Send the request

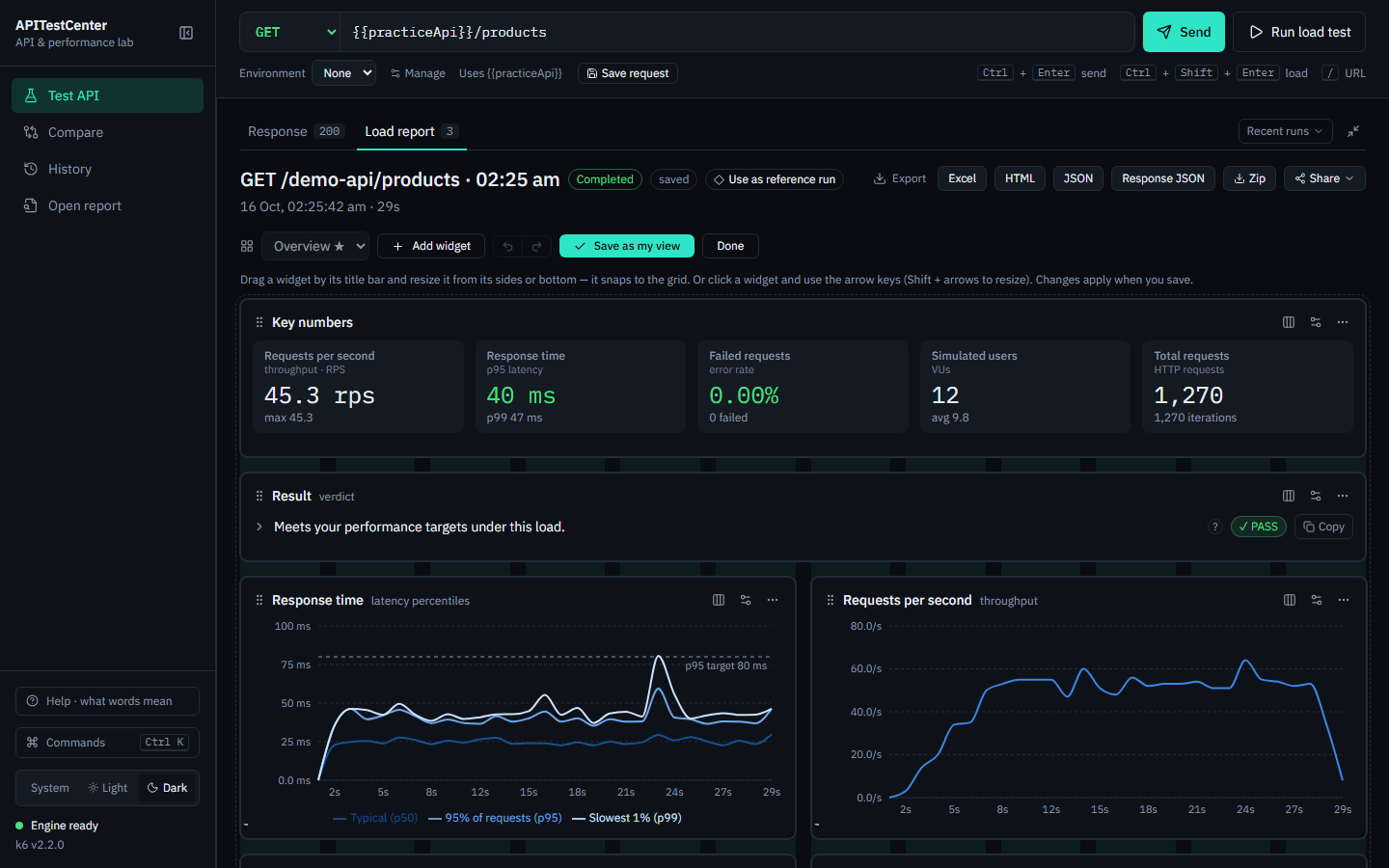(1184, 32)
